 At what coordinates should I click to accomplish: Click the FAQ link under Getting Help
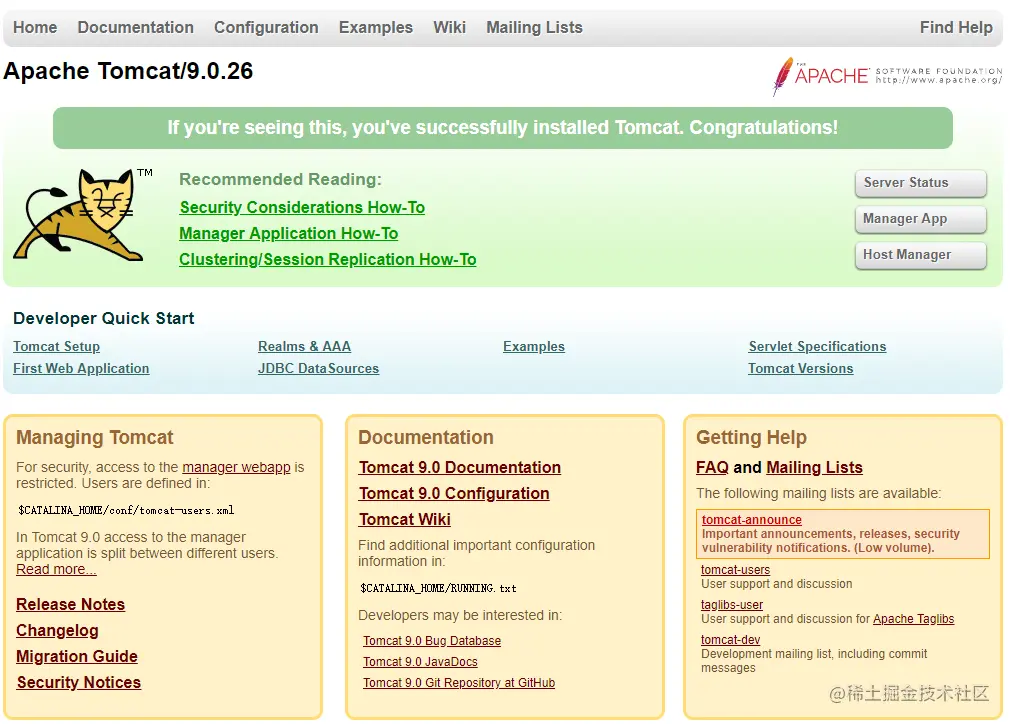[712, 468]
